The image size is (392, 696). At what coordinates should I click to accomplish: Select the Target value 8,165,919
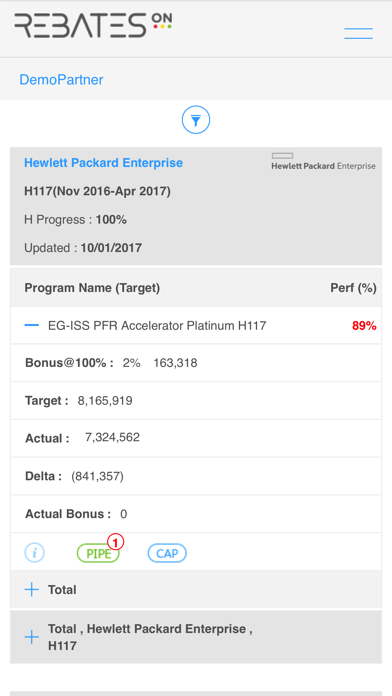click(x=105, y=401)
